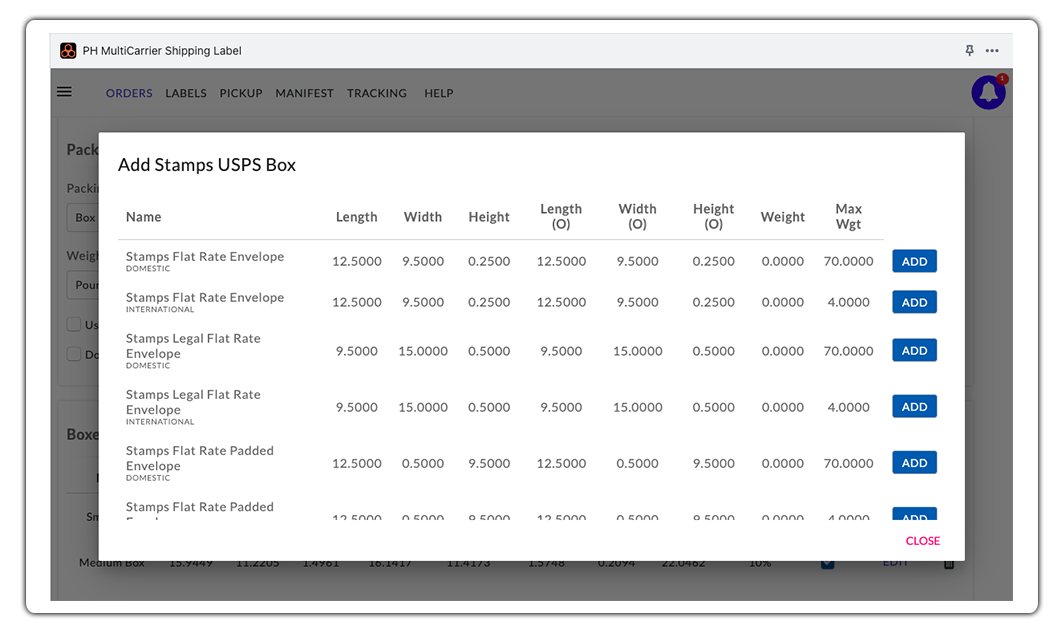Click Height 0.2500 for domestic Flat Rate Envelope

(489, 261)
